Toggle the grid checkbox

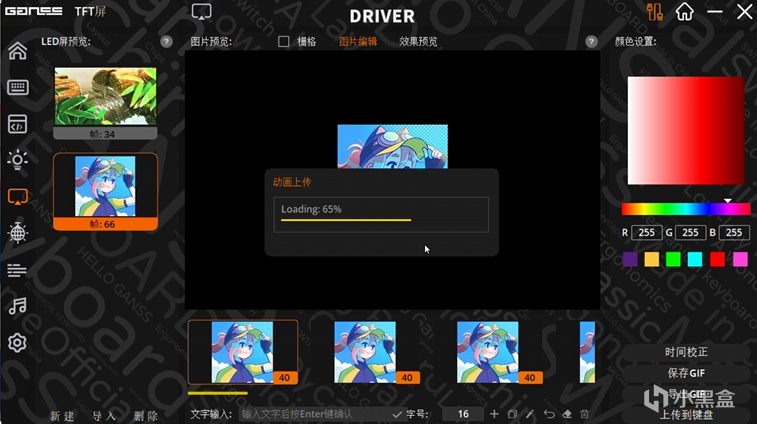coord(283,42)
